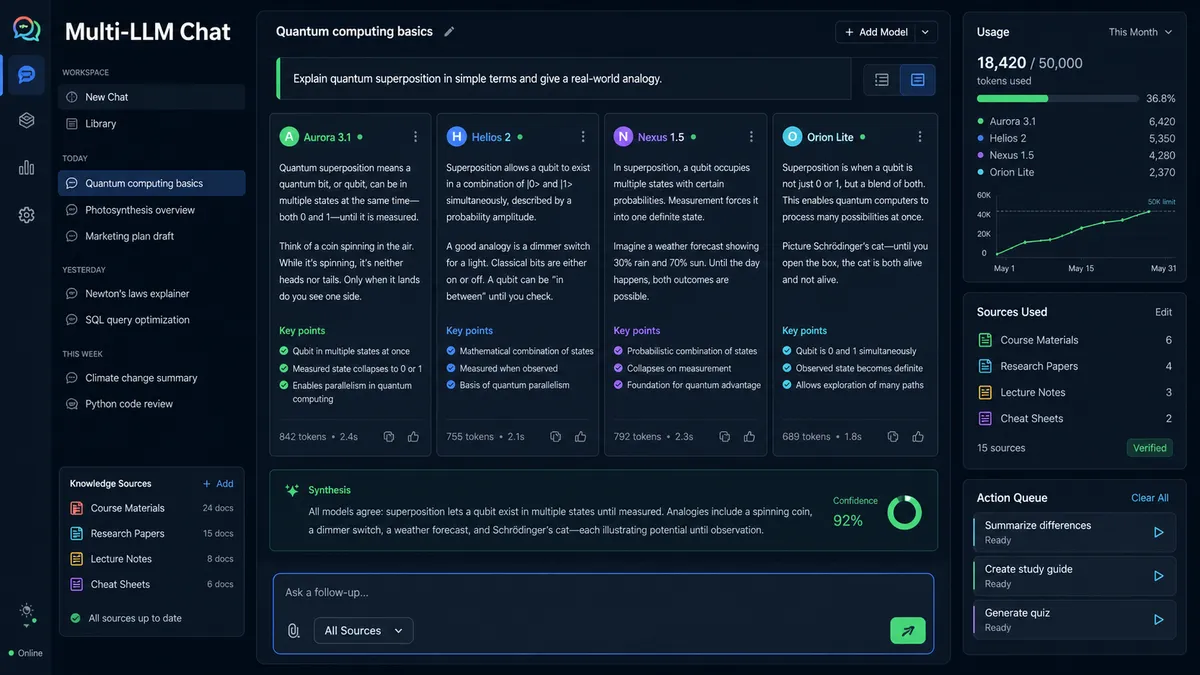Select Course Materials in Knowledge Sources

click(x=151, y=508)
